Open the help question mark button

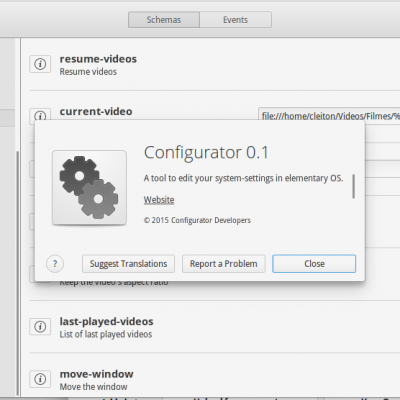click(x=55, y=264)
